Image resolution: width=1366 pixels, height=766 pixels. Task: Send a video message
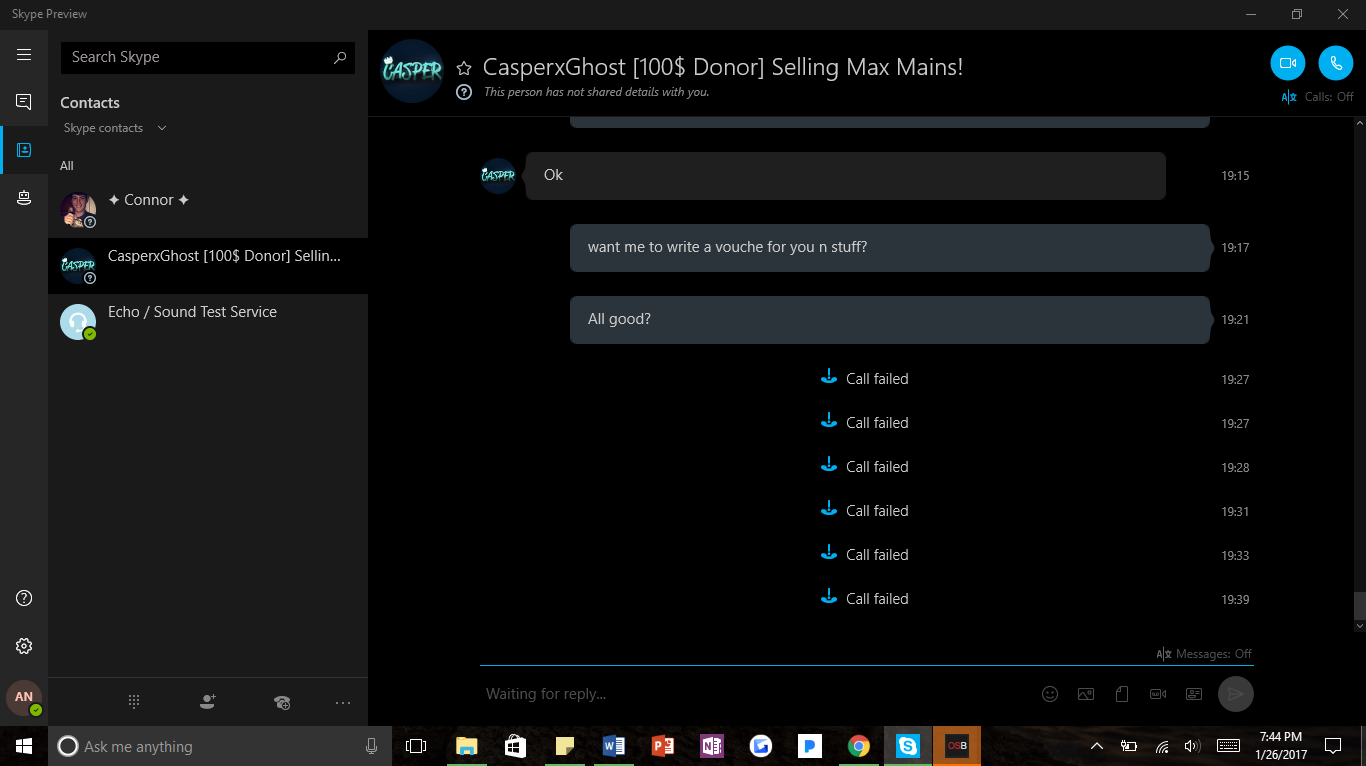[1158, 694]
